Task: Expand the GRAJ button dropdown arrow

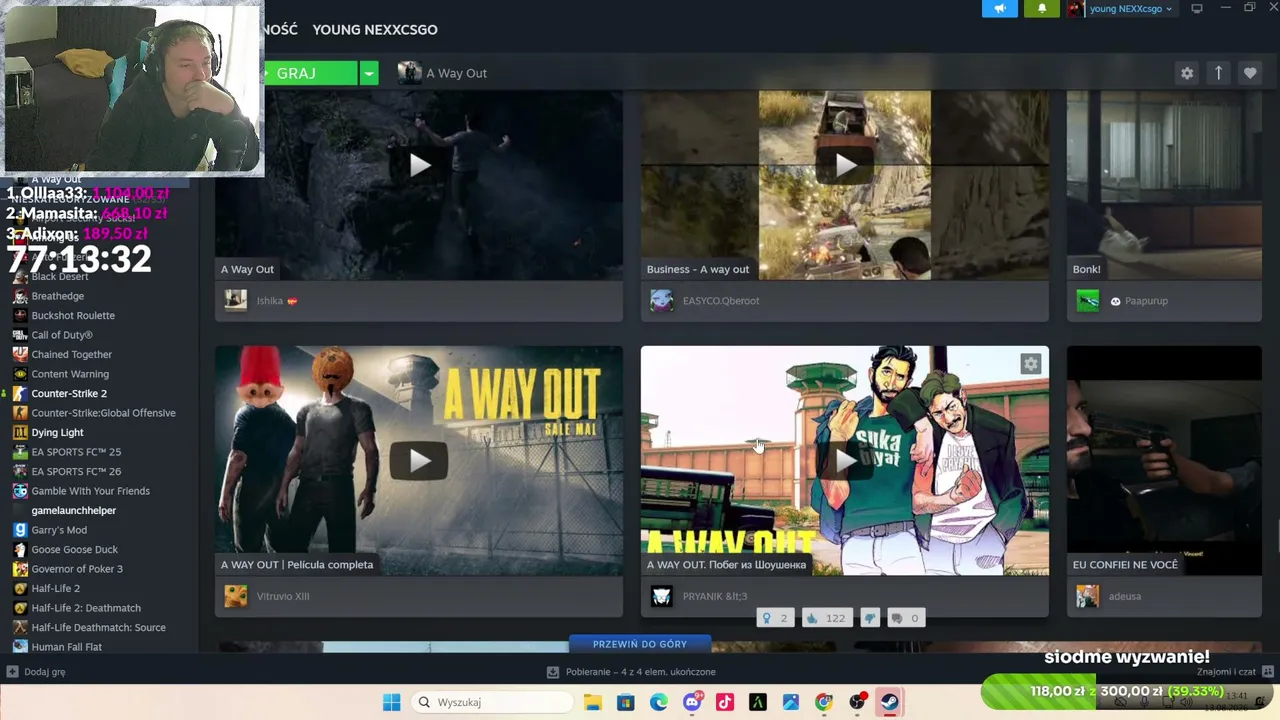Action: 369,73
